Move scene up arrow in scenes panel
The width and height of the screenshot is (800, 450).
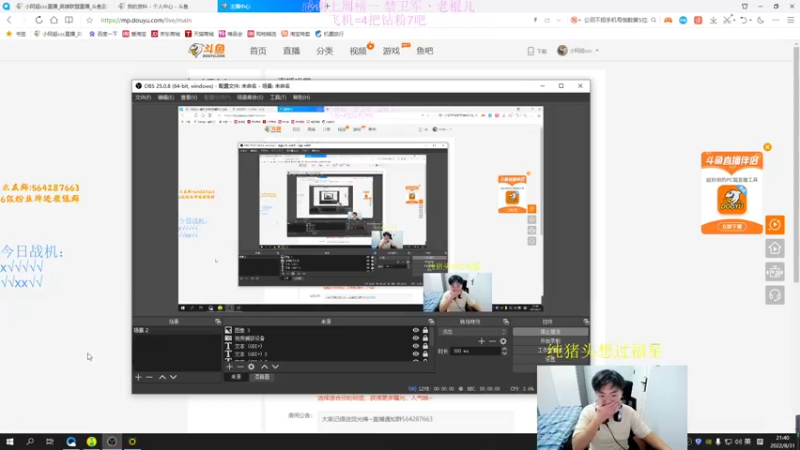[x=162, y=377]
